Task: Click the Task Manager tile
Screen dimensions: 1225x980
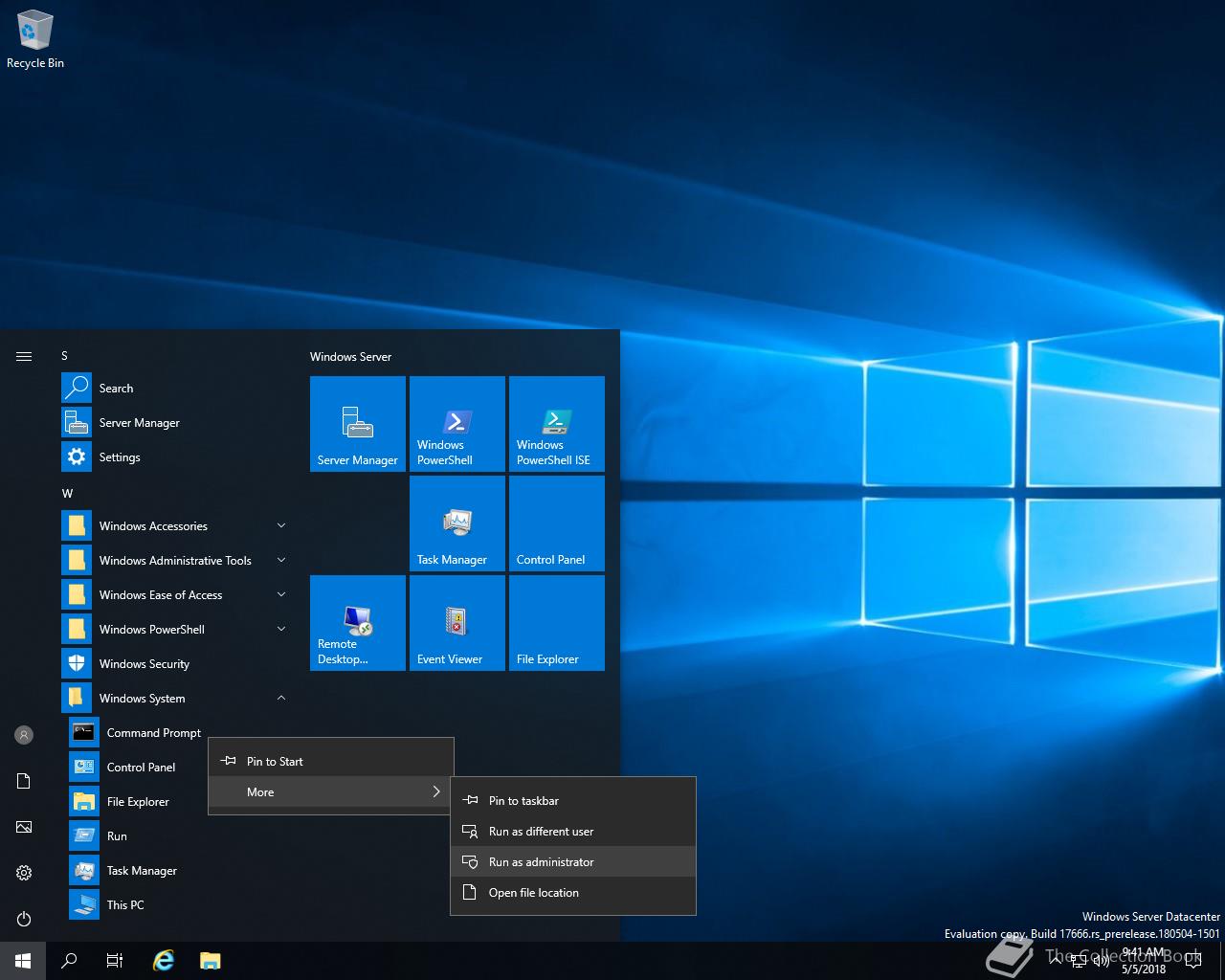Action: click(457, 523)
